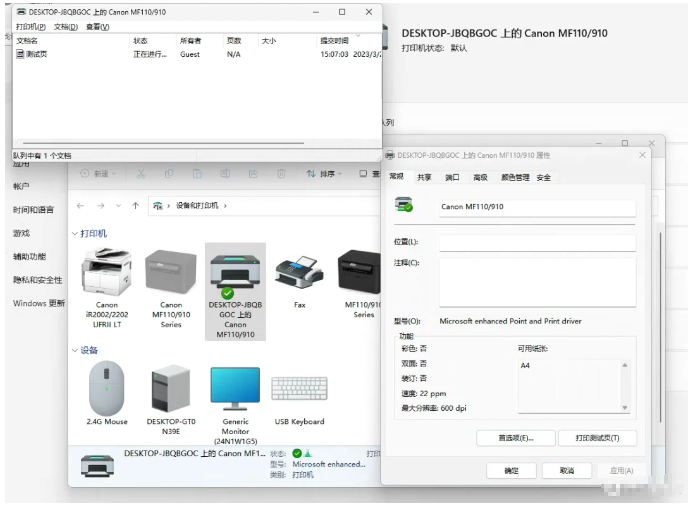Click the Cut scissors toolbar icon

click(141, 174)
